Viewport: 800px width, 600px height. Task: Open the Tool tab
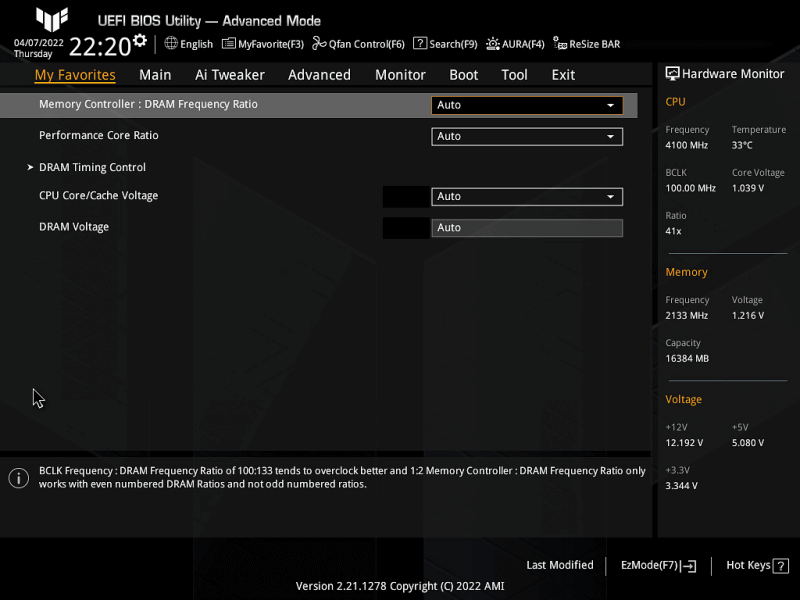tap(514, 75)
